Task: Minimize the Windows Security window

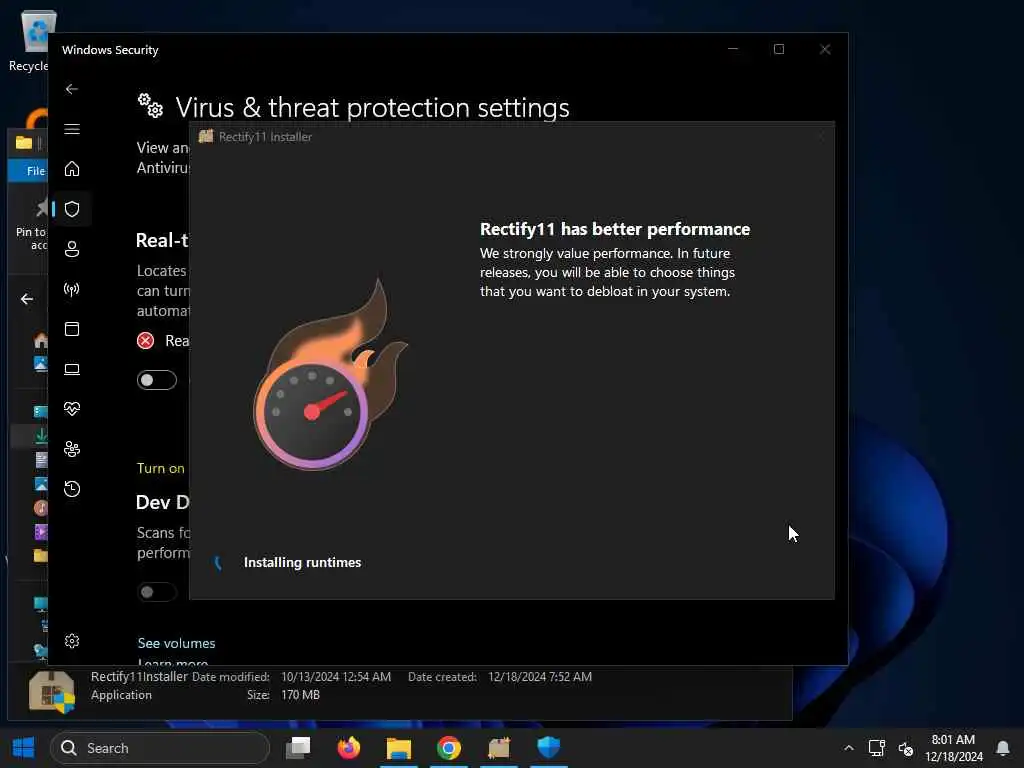Action: [x=733, y=49]
